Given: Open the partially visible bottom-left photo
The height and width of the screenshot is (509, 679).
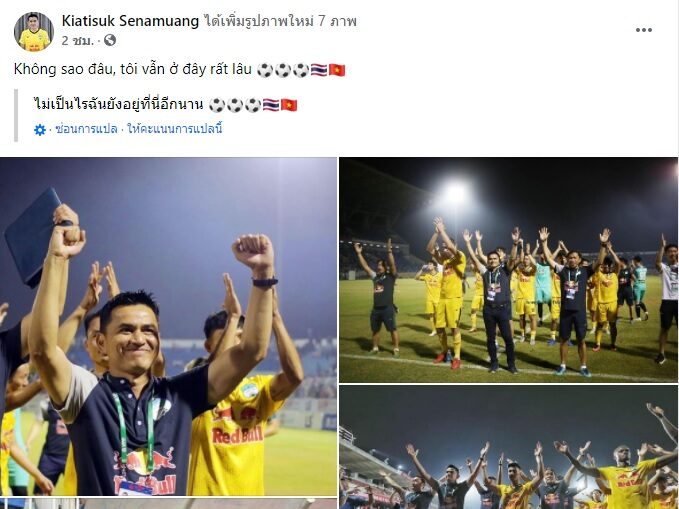Looking at the screenshot, I should (x=168, y=503).
